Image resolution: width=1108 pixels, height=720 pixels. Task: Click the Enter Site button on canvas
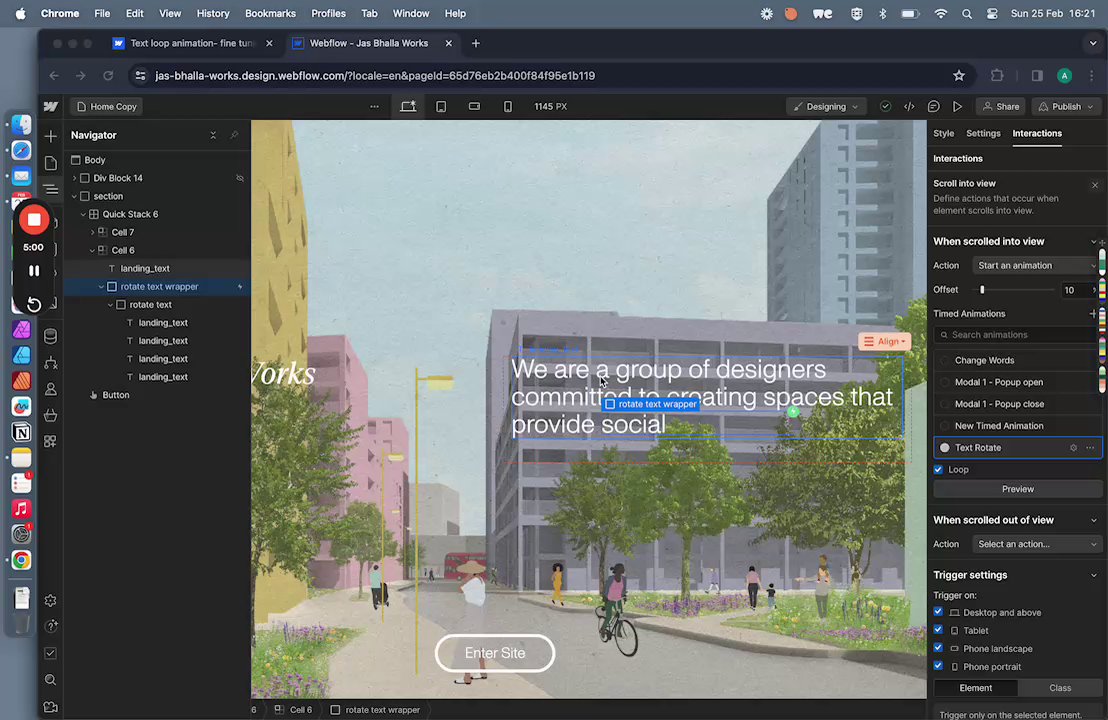click(x=495, y=653)
